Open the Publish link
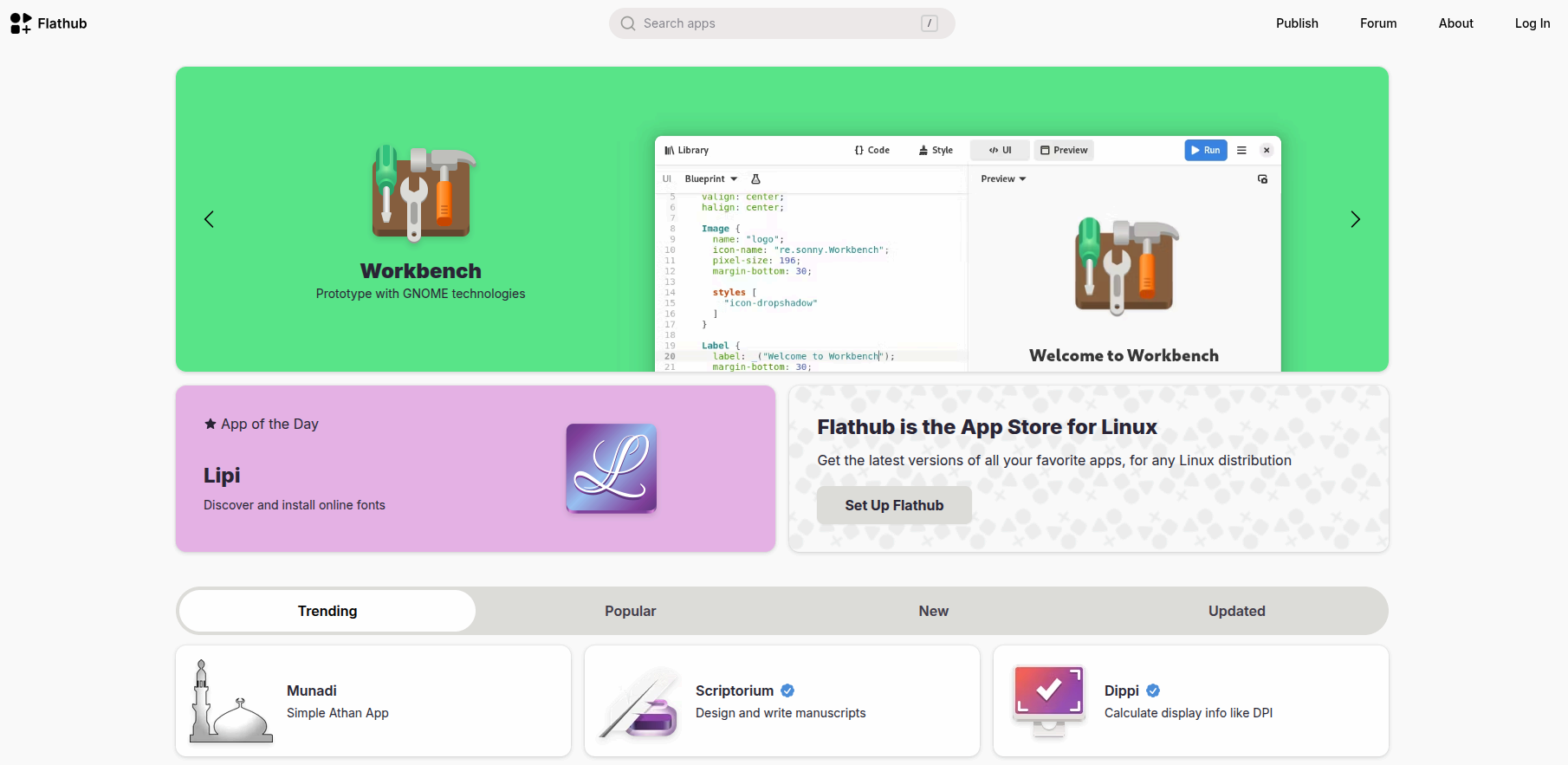The image size is (1568, 765). click(1297, 23)
